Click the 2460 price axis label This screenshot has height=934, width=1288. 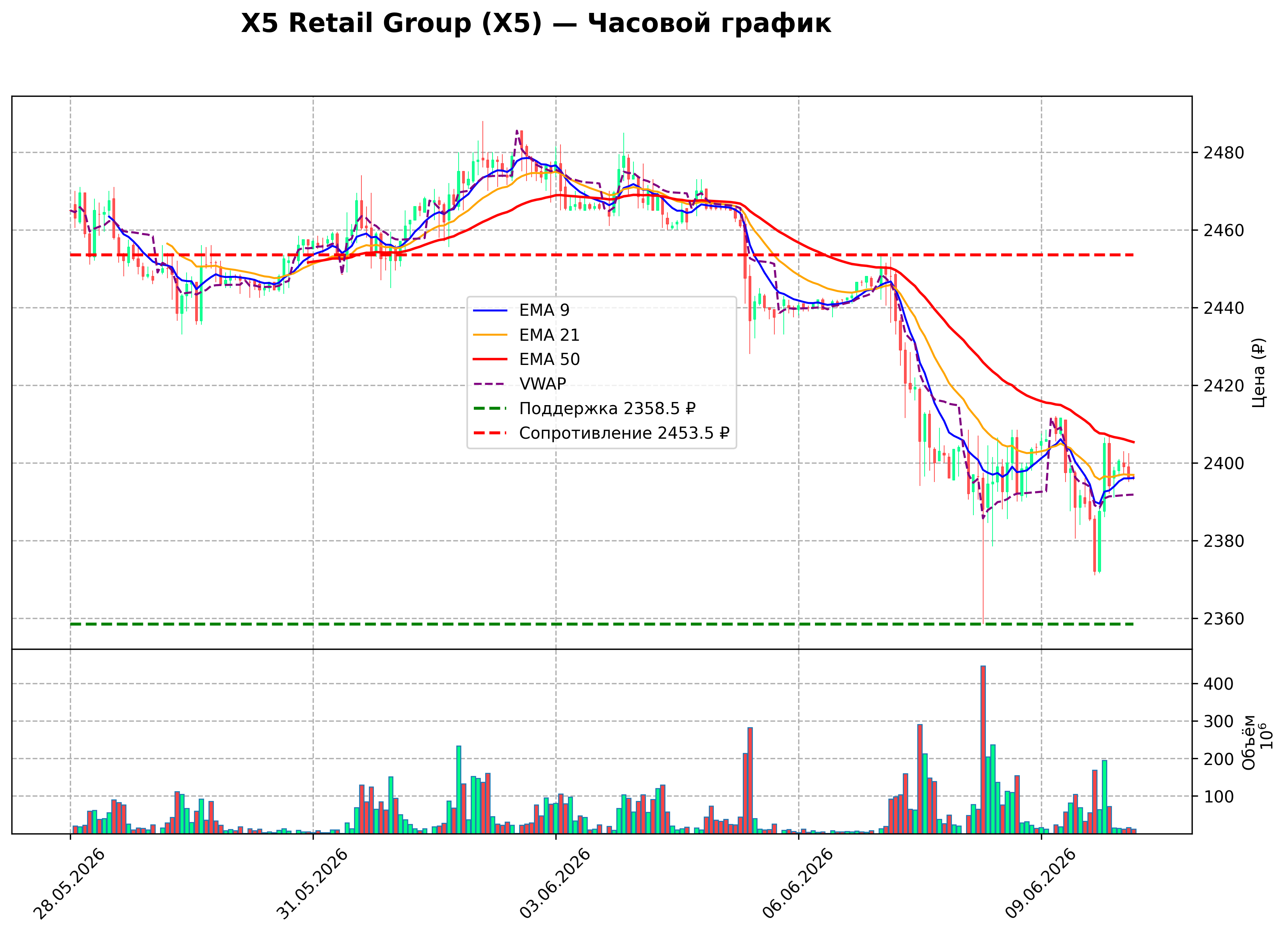pos(1224,231)
